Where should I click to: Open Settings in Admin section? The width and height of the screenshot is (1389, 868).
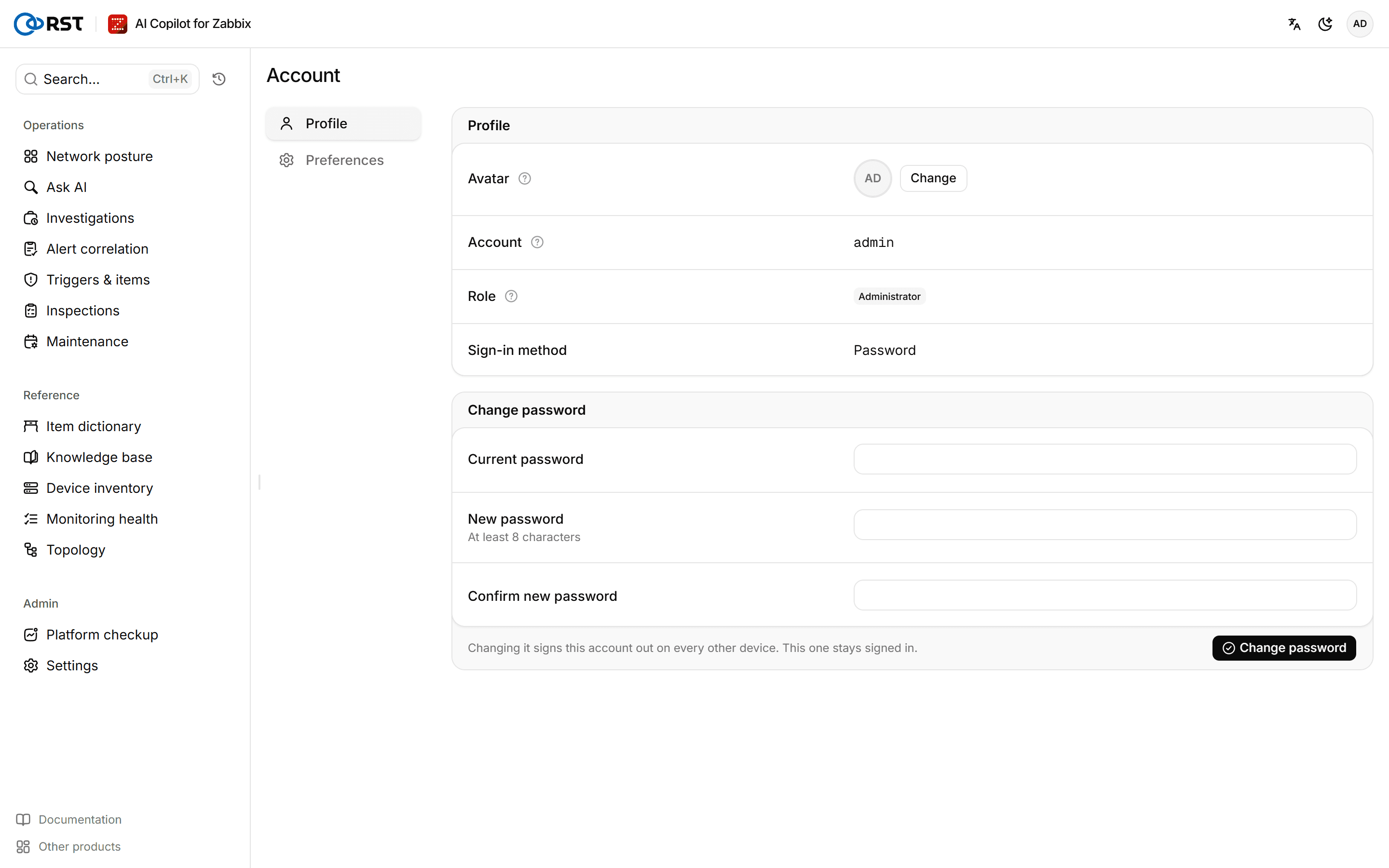(124, 665)
